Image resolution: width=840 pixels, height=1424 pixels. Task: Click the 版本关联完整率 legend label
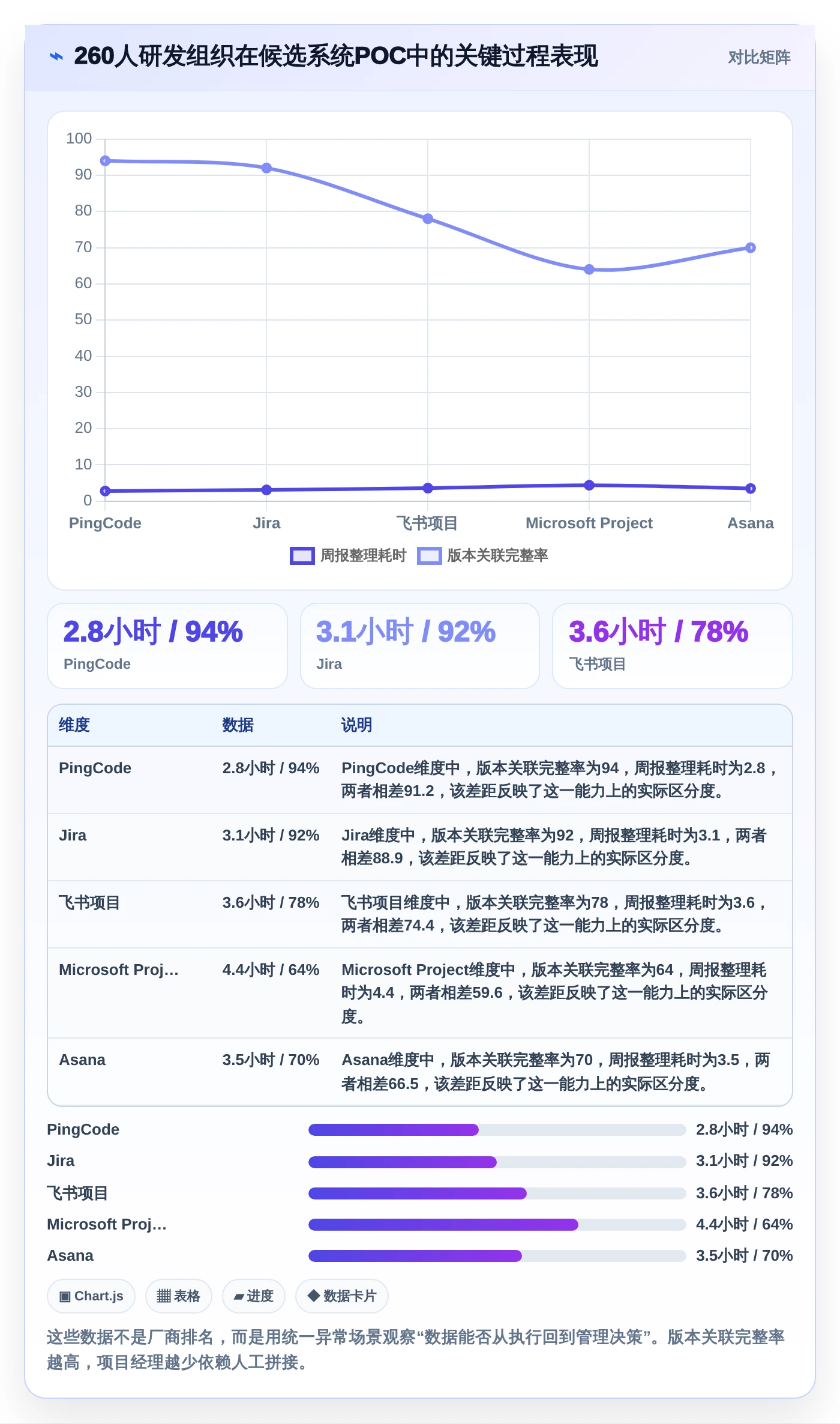coord(497,556)
